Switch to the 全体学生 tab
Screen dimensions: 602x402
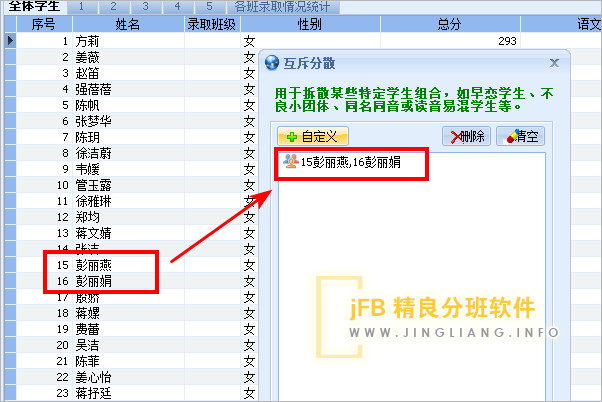pos(34,6)
